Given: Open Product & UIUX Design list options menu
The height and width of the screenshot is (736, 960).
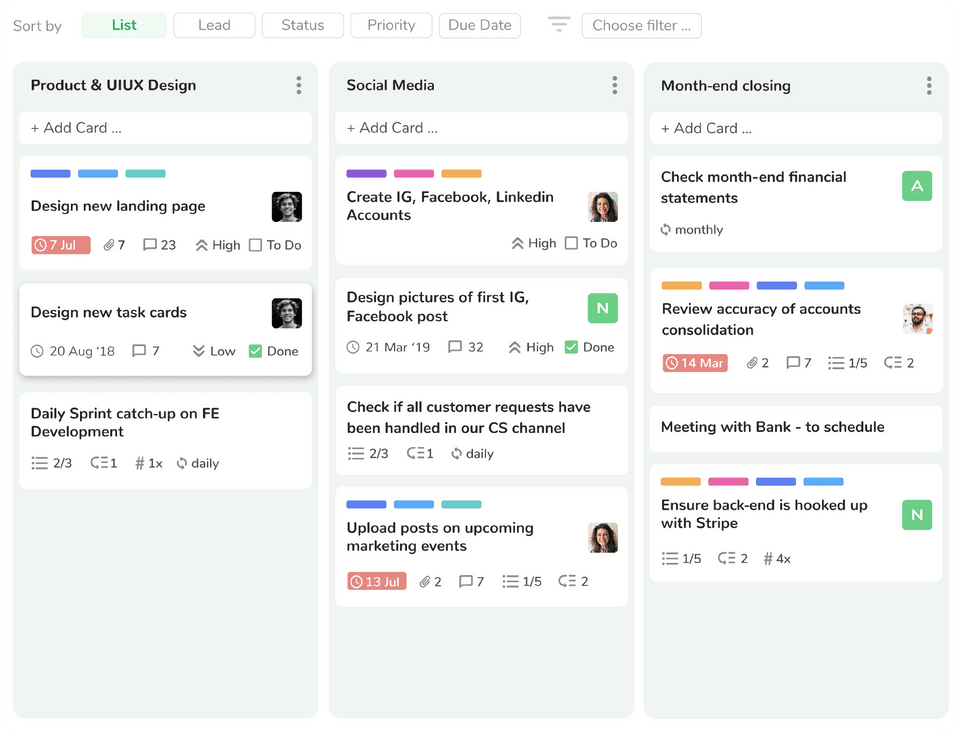Looking at the screenshot, I should (299, 85).
